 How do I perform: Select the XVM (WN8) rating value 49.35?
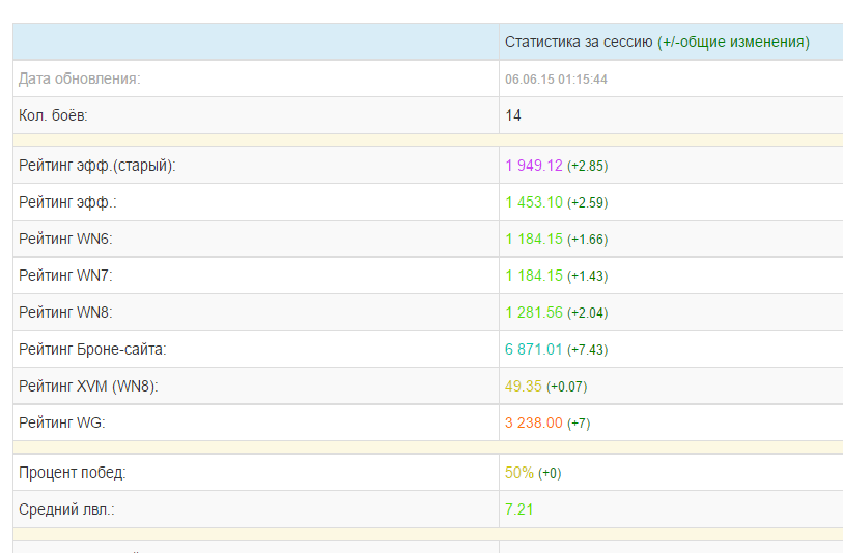coord(523,386)
